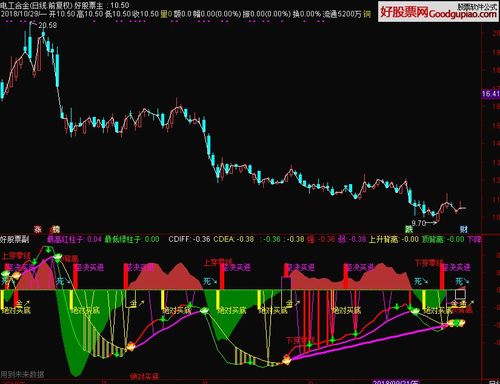Screen dimensions: 500x384
Task: Click the 用到未来数据 notice at bottom left
Action: click(22, 374)
